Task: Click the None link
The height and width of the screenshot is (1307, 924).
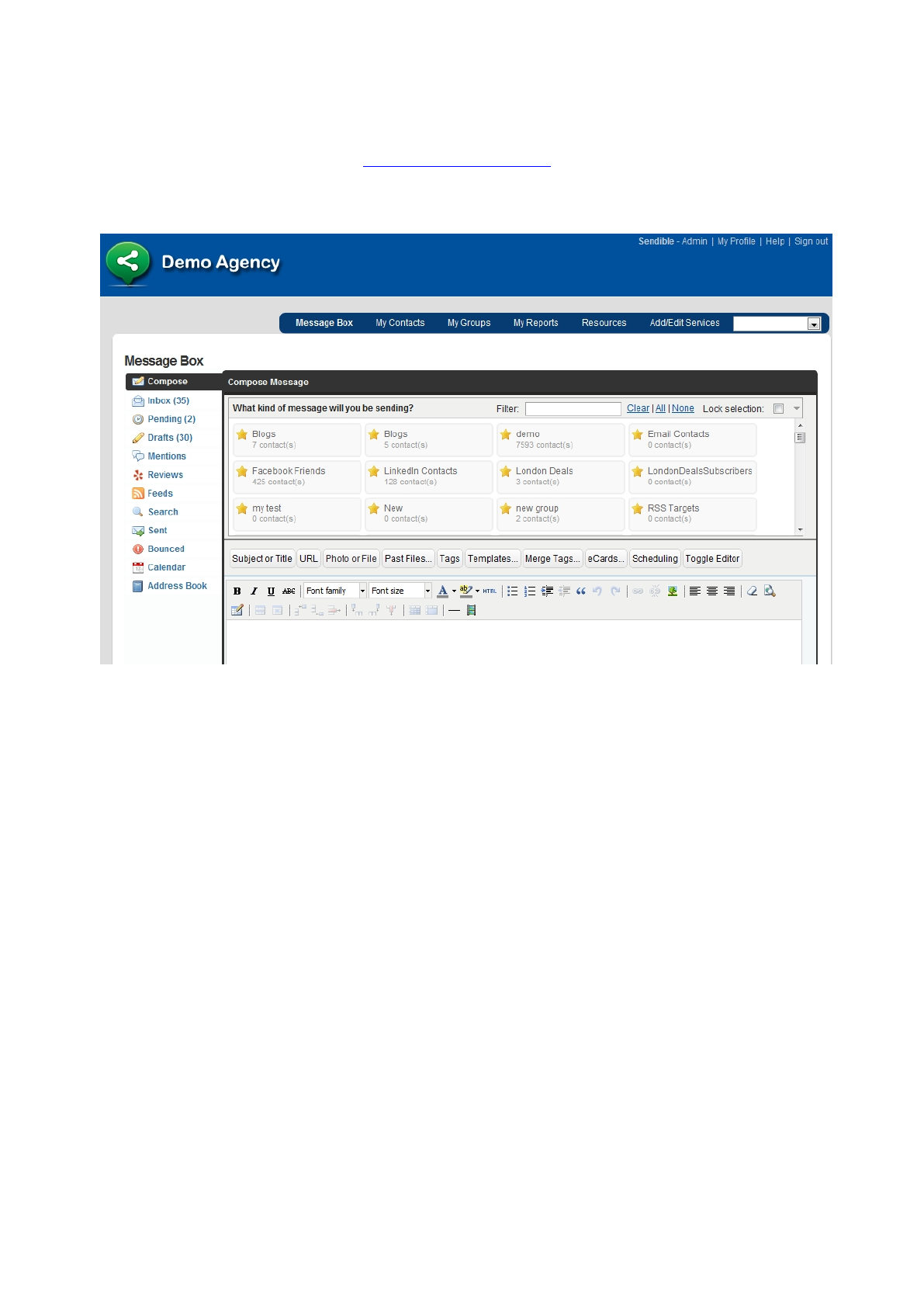Action: click(683, 409)
